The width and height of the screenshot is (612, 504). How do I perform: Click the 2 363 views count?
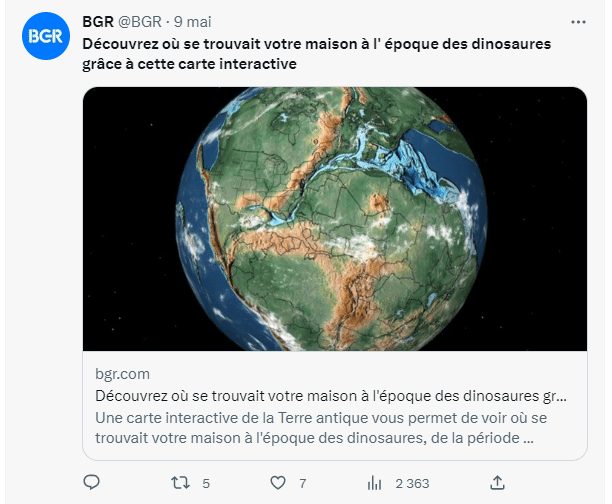[412, 484]
